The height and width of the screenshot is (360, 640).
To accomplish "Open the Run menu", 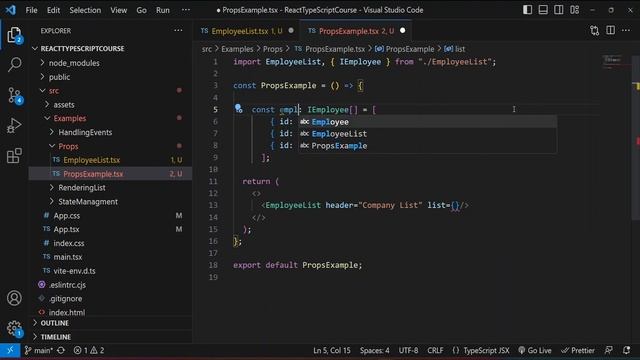I will tap(163, 10).
